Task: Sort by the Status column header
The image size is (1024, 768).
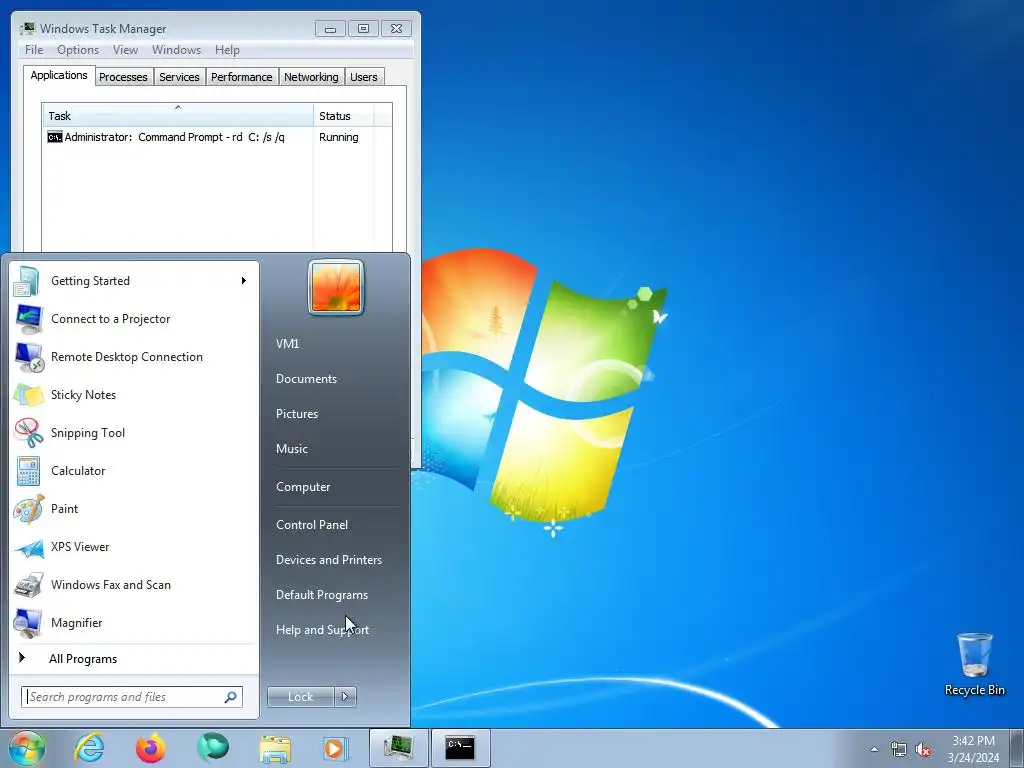Action: pyautogui.click(x=344, y=116)
